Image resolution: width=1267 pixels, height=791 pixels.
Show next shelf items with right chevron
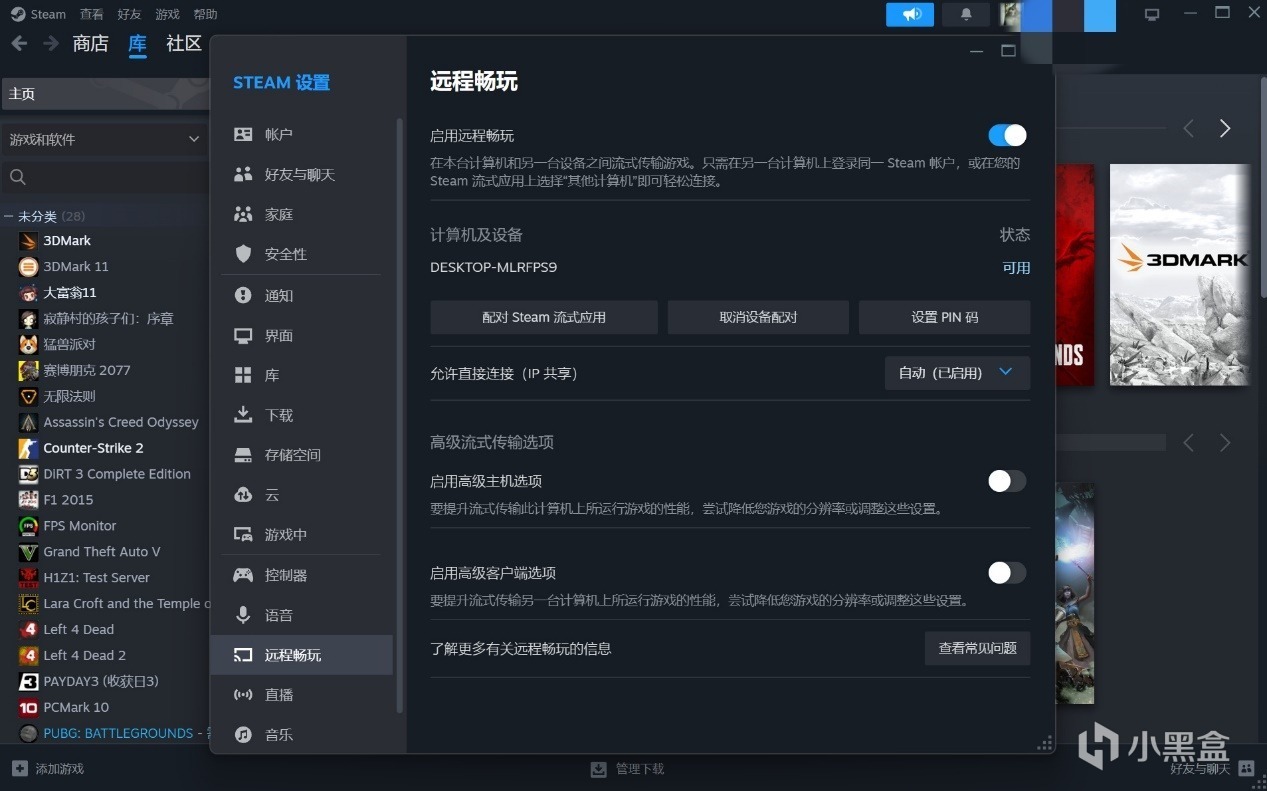coord(1225,128)
